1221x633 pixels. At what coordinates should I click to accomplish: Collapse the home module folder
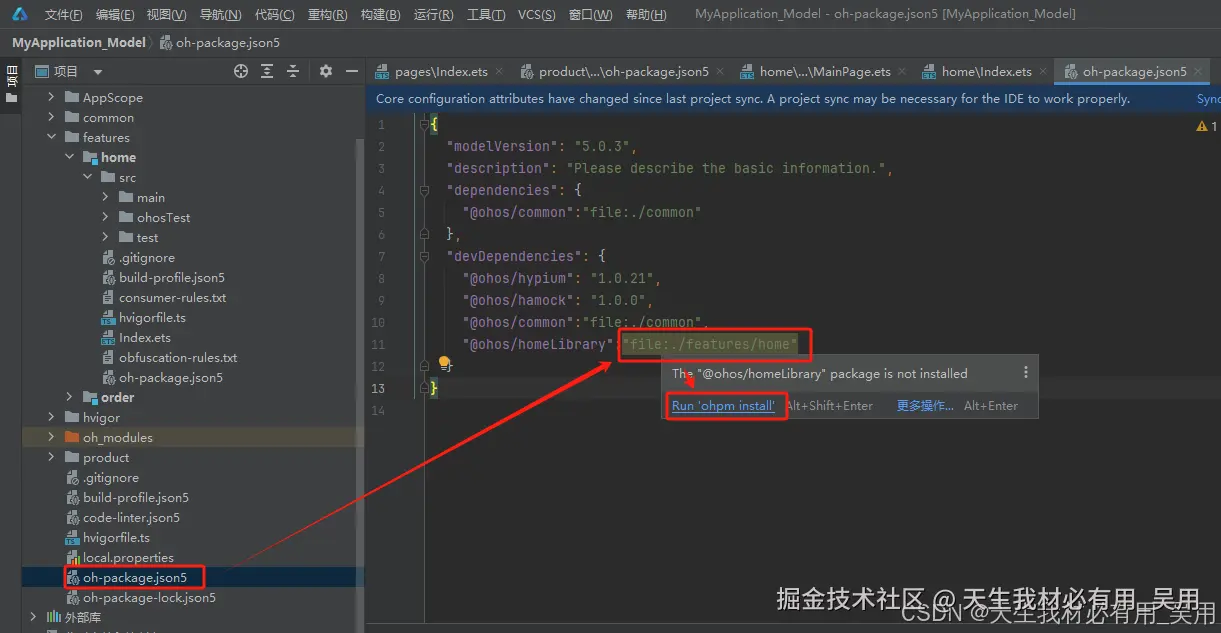point(70,158)
